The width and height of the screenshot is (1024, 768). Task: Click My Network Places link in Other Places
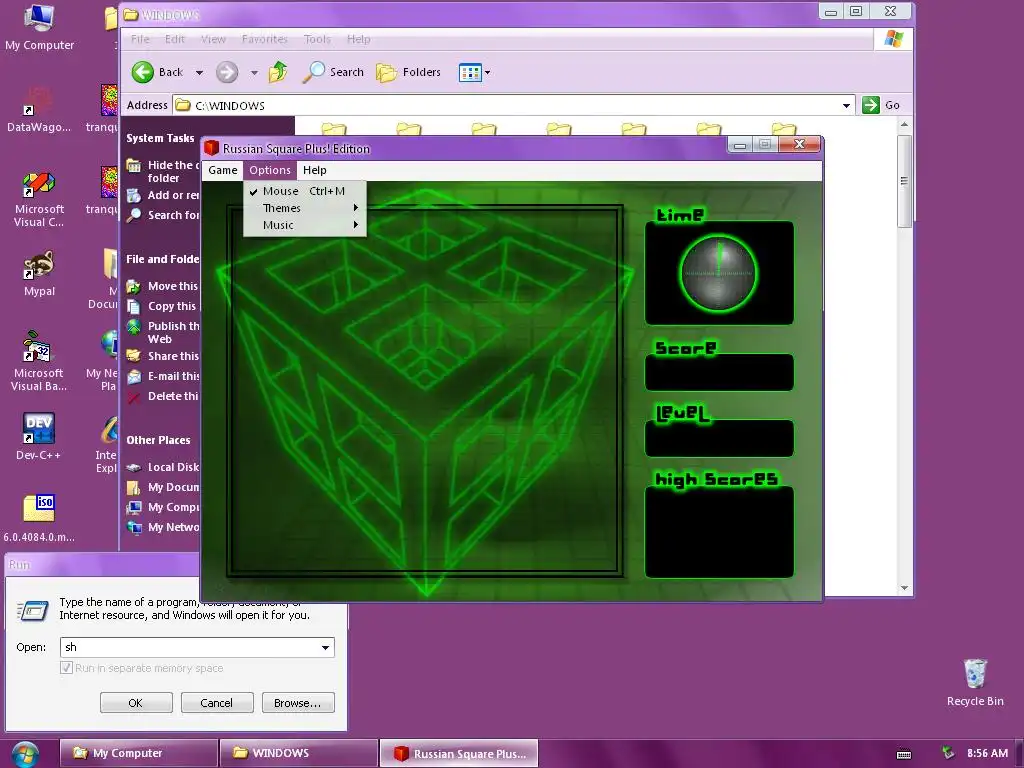(173, 528)
